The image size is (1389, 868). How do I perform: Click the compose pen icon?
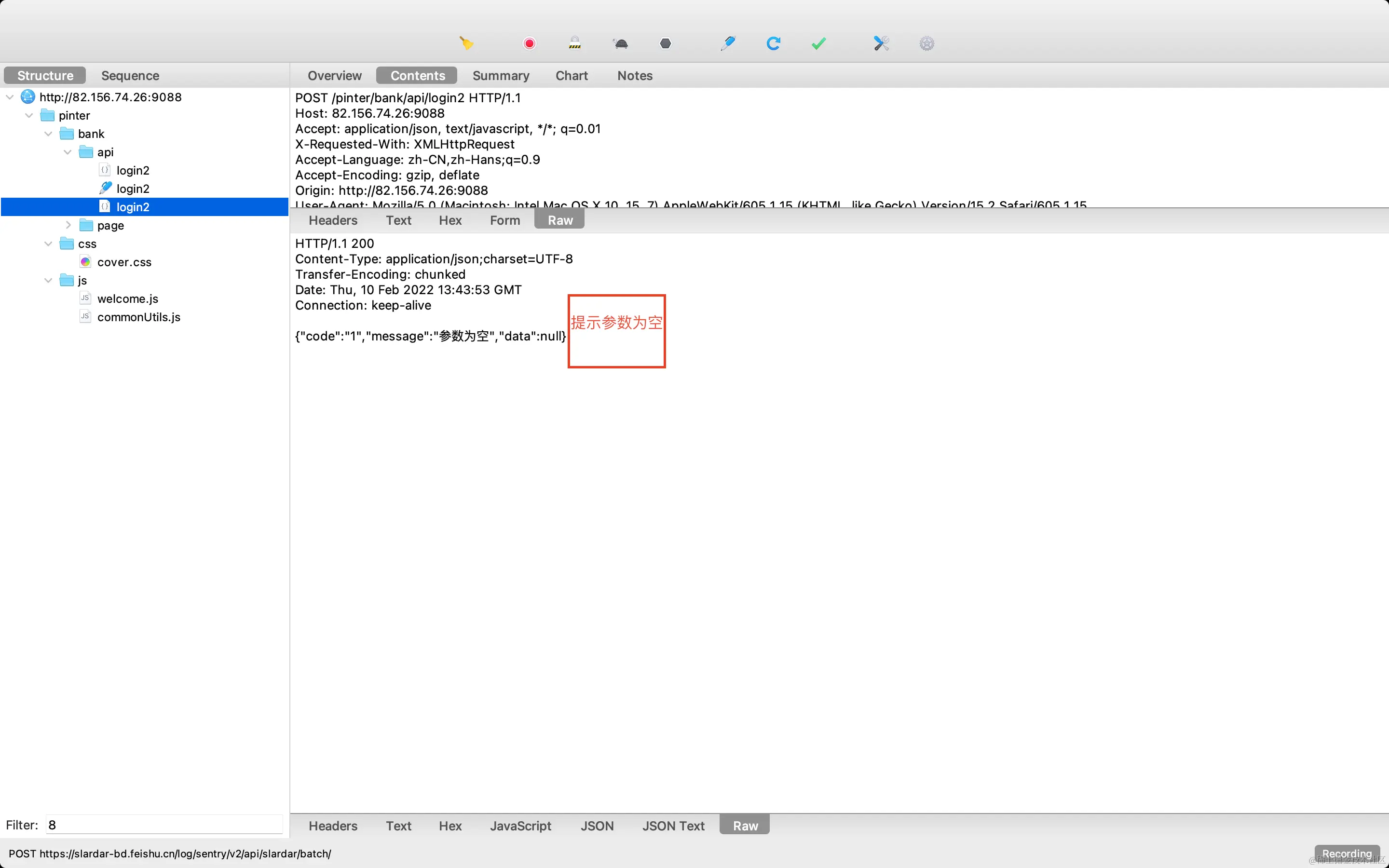tap(728, 43)
